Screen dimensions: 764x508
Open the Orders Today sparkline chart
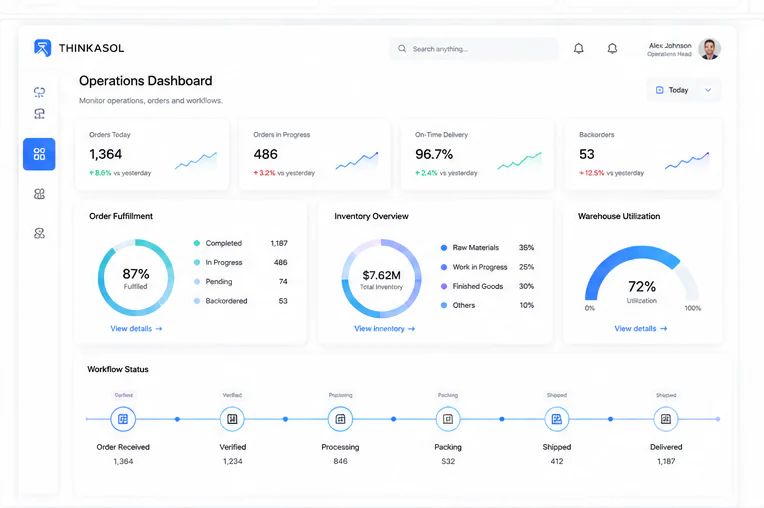tap(196, 161)
